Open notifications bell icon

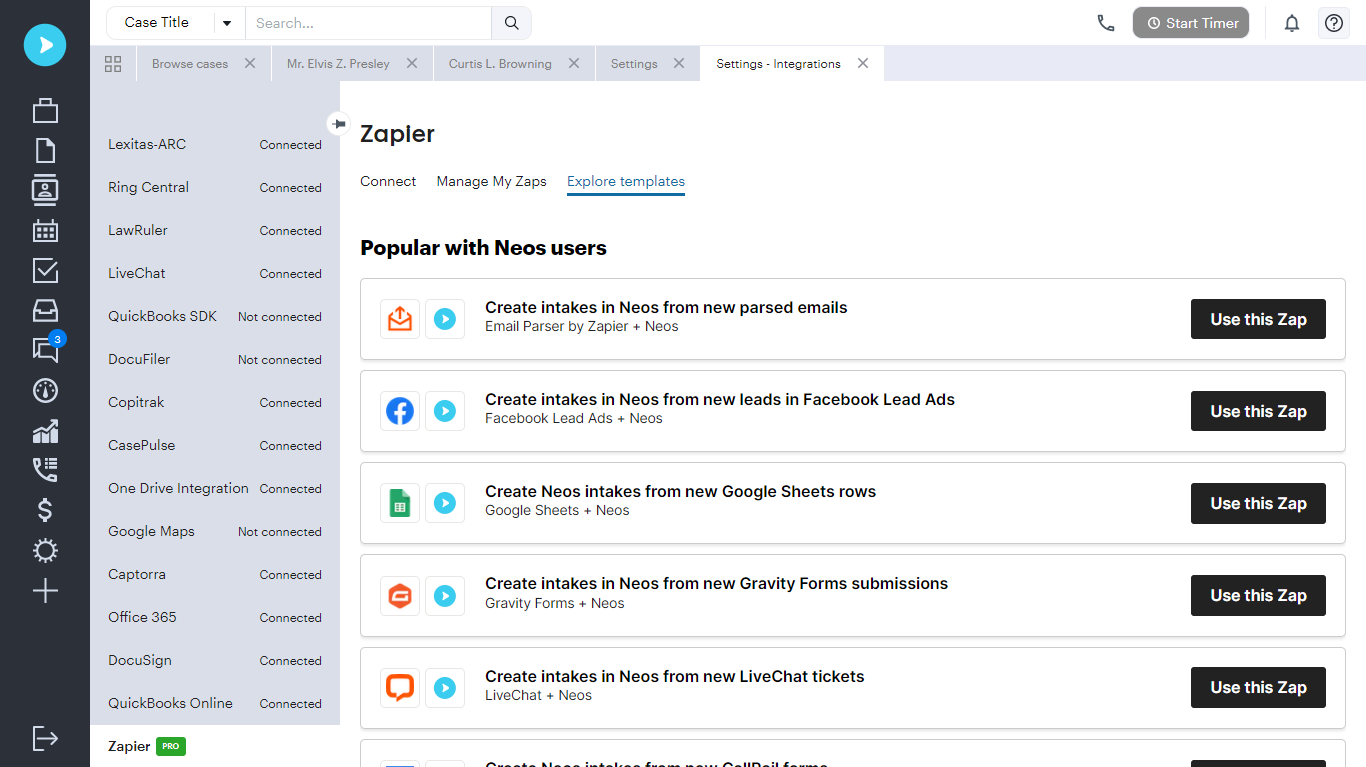tap(1292, 23)
